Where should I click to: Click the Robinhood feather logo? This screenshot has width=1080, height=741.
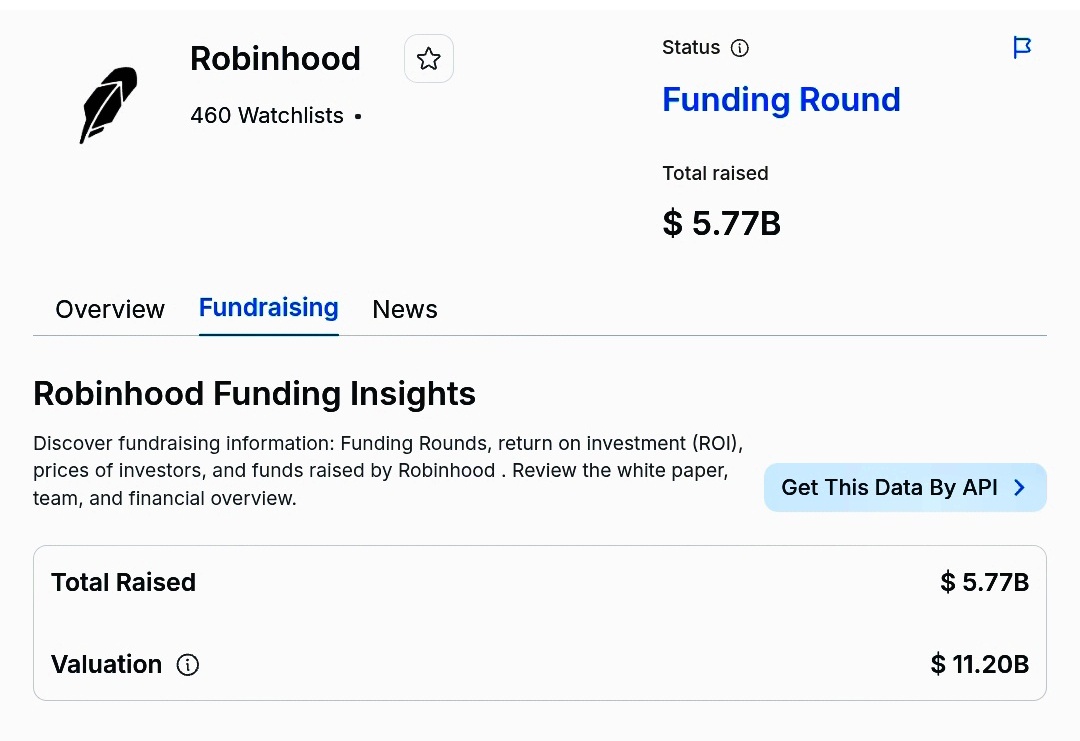pos(108,104)
